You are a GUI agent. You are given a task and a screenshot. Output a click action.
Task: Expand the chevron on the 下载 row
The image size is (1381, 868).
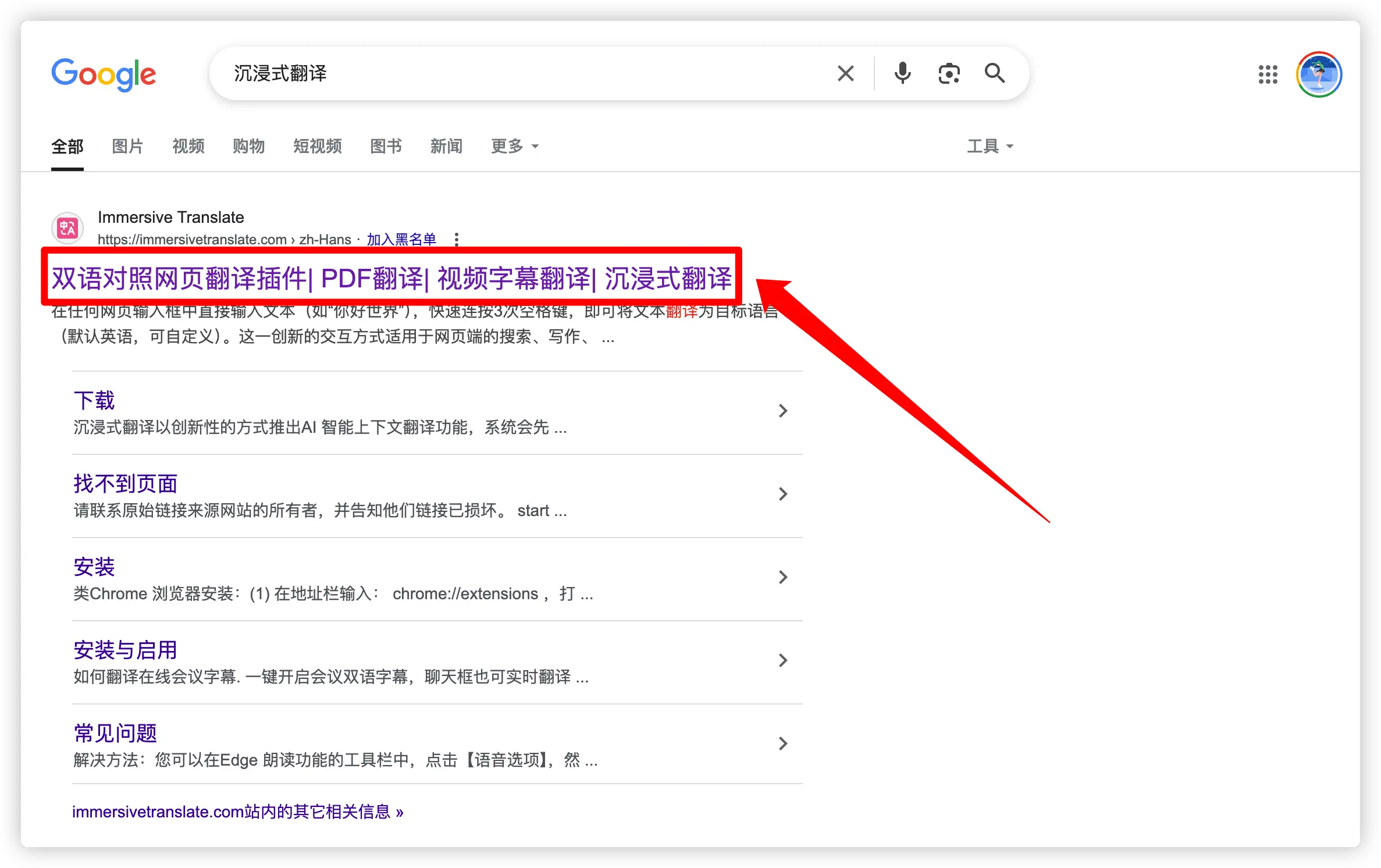(783, 411)
